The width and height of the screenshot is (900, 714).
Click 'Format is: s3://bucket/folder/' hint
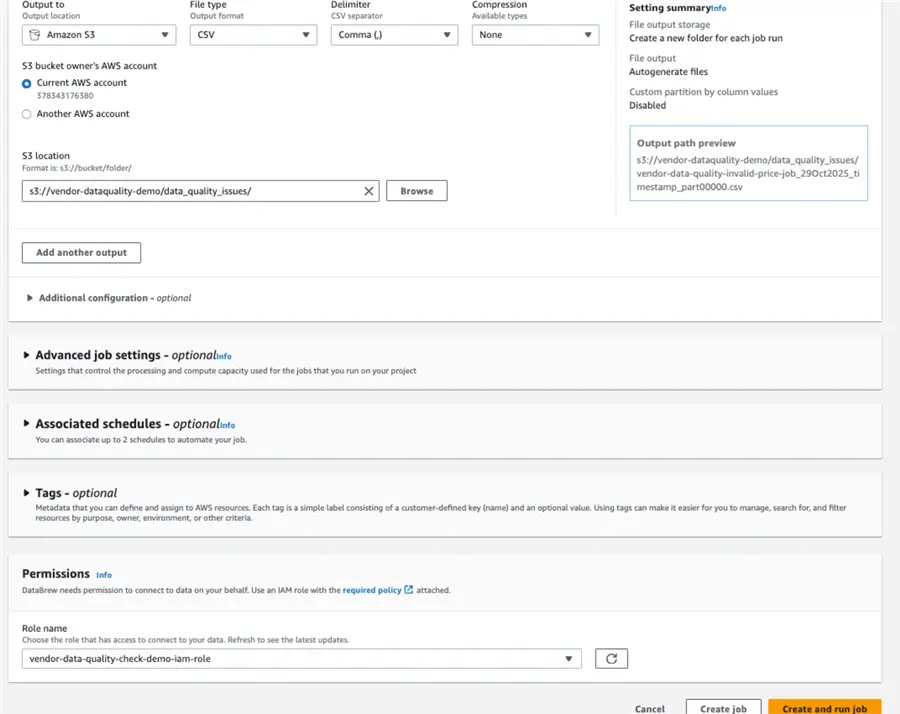(76, 168)
